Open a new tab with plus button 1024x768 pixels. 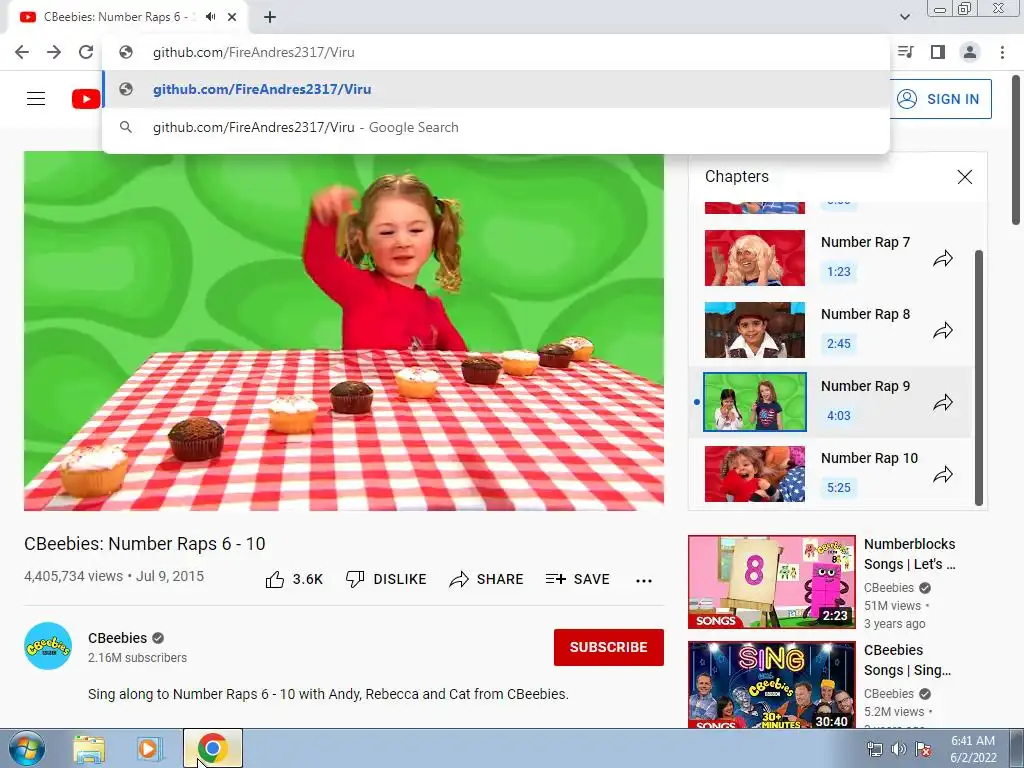[x=270, y=17]
